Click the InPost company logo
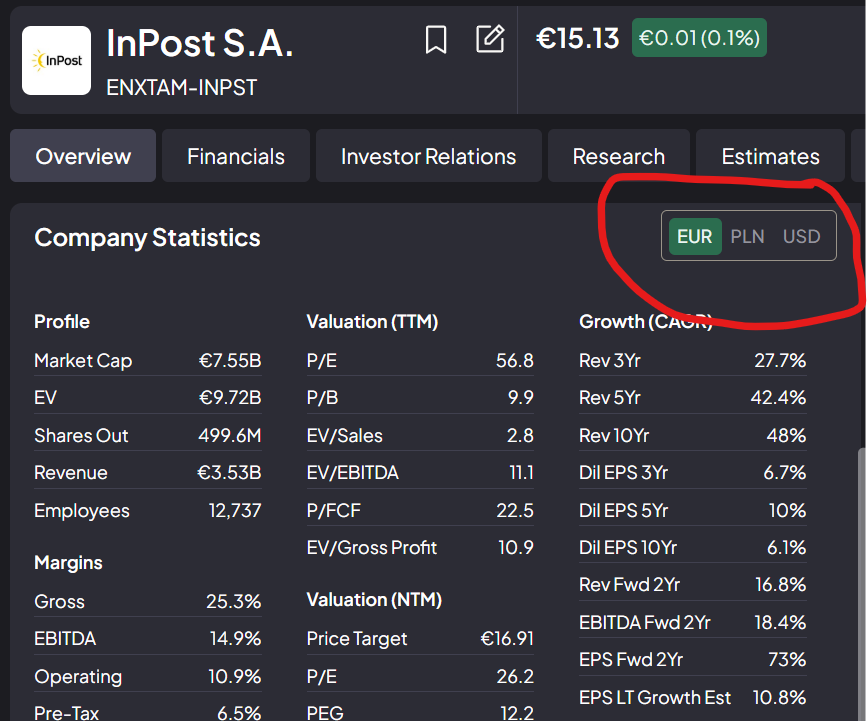868x721 pixels. (56, 60)
